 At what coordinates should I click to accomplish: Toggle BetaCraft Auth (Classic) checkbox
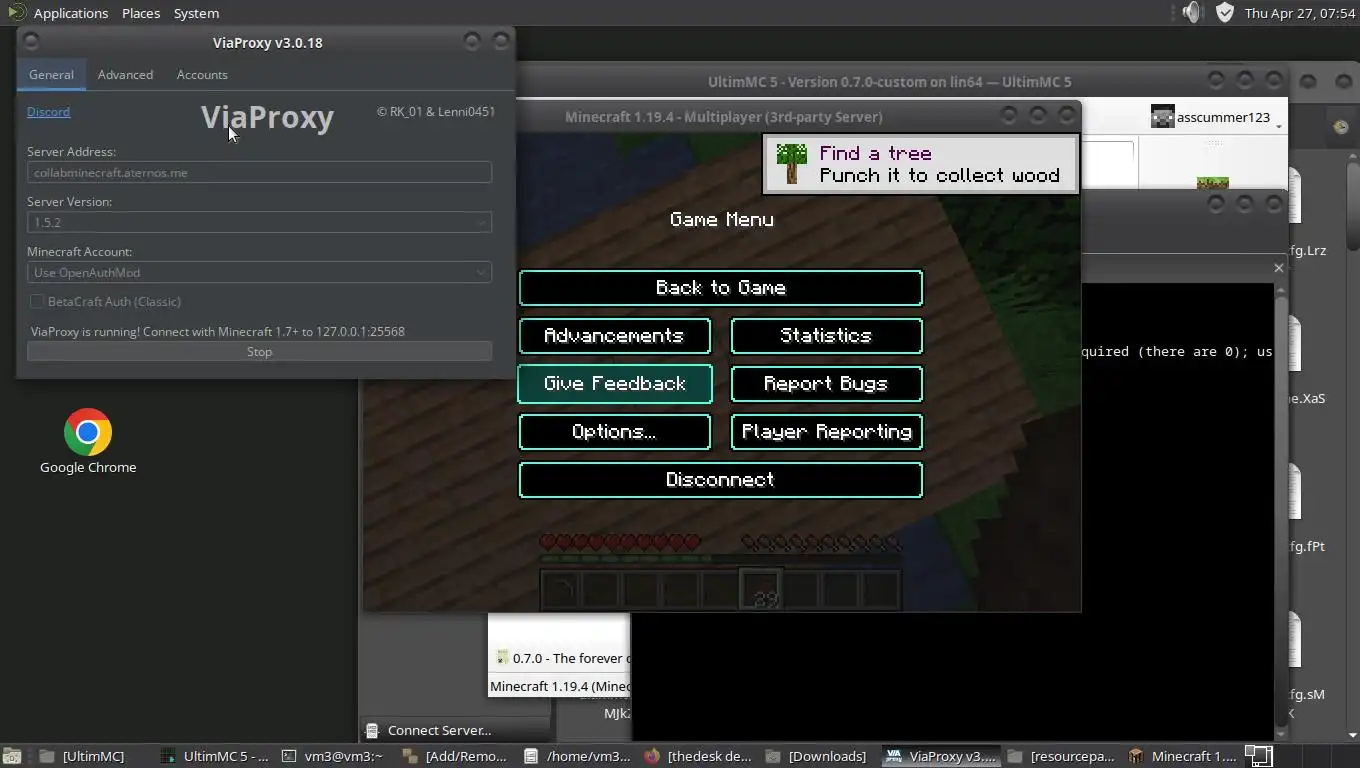click(x=37, y=301)
